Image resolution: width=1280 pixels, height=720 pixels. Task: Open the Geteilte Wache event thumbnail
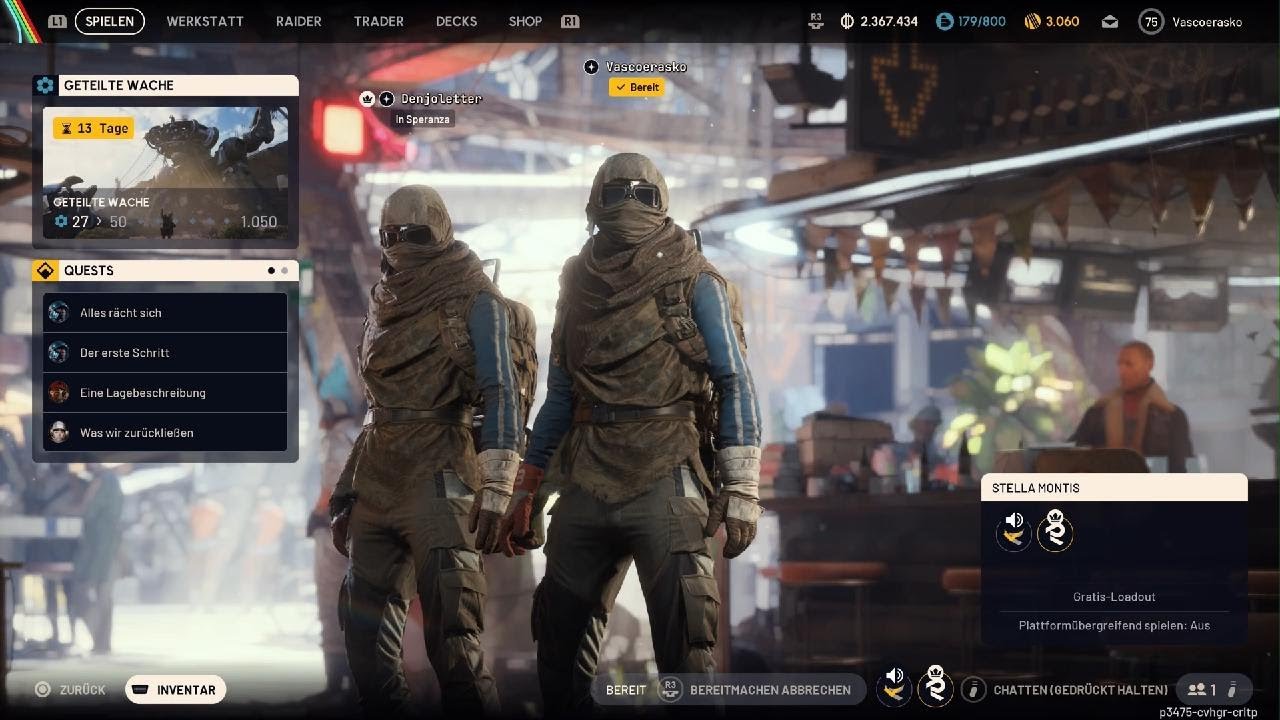[166, 173]
